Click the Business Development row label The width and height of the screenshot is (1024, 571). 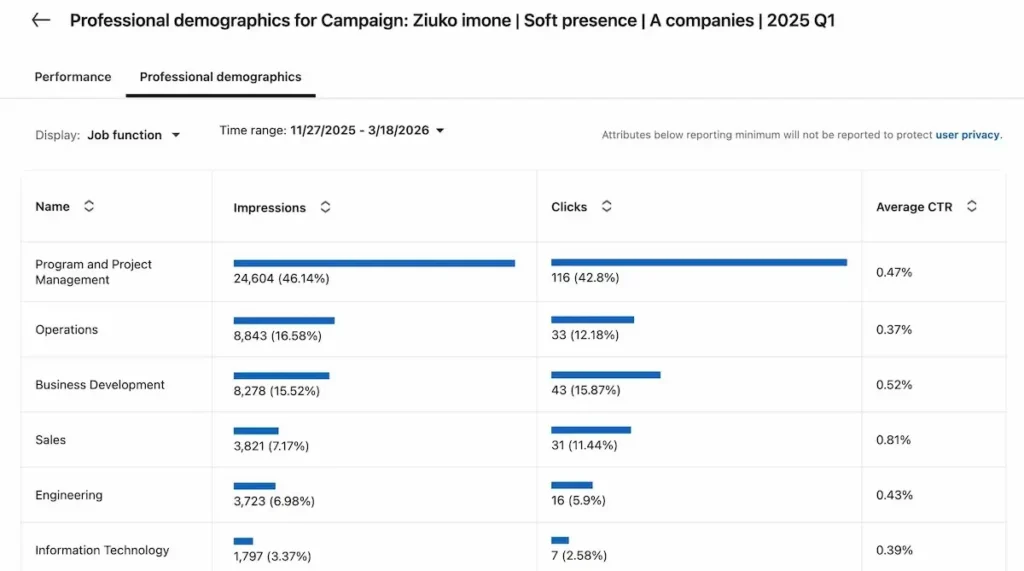point(100,385)
